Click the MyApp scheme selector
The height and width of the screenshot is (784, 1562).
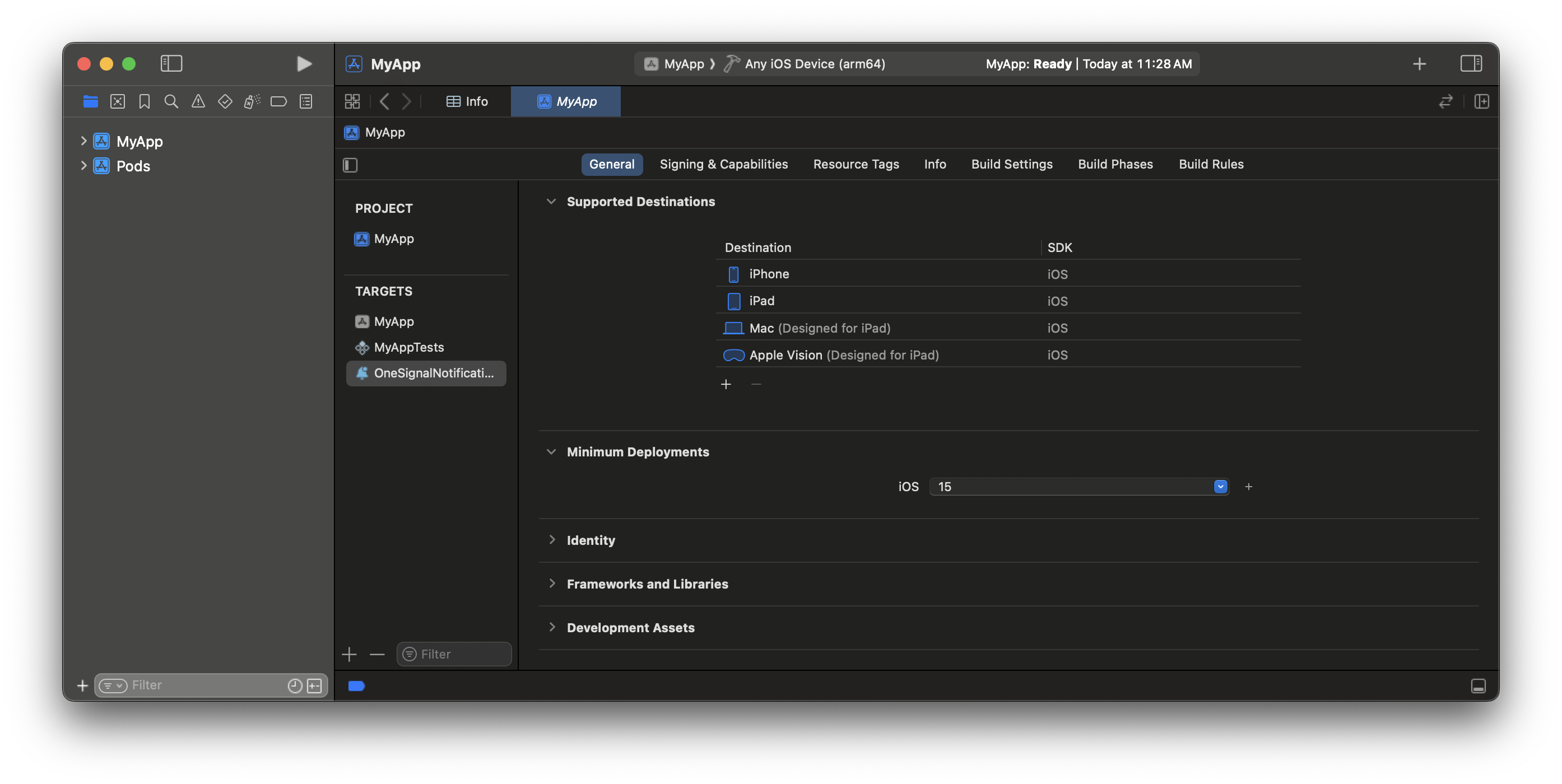[675, 64]
